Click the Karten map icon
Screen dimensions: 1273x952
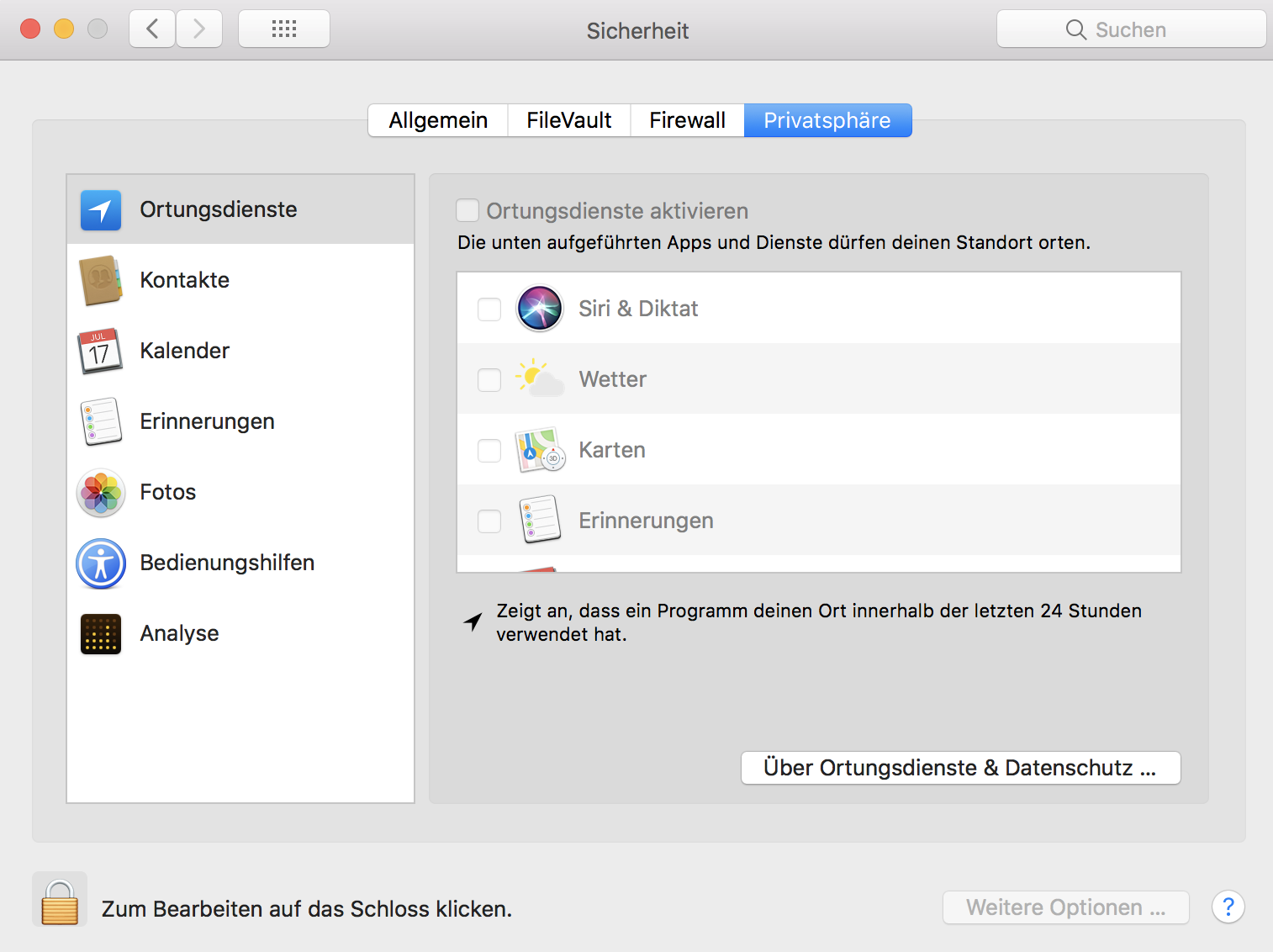click(540, 450)
